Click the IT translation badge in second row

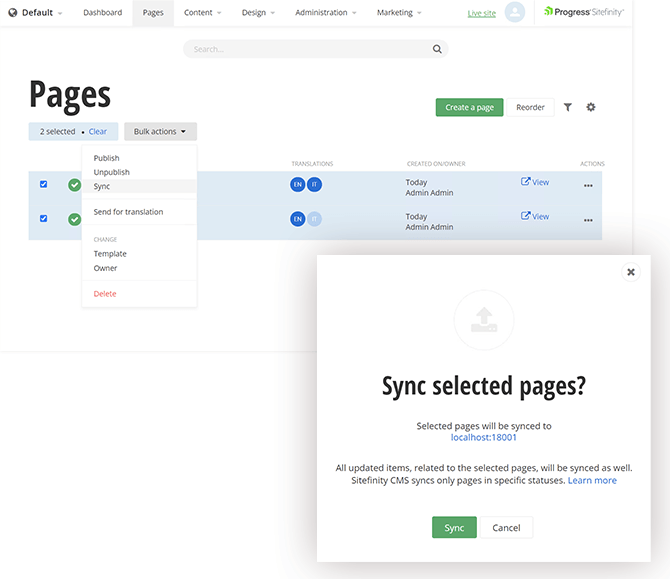(315, 219)
